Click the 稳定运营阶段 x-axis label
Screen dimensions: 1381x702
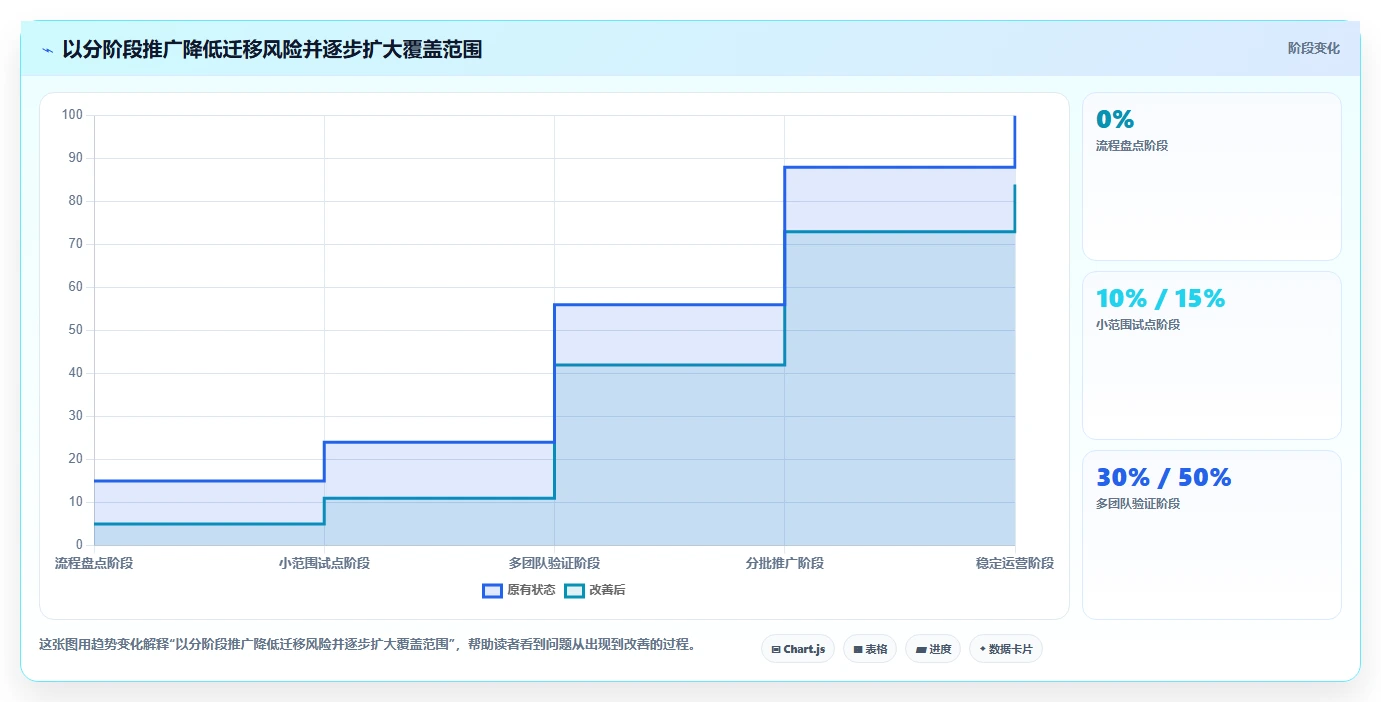[x=1015, y=563]
